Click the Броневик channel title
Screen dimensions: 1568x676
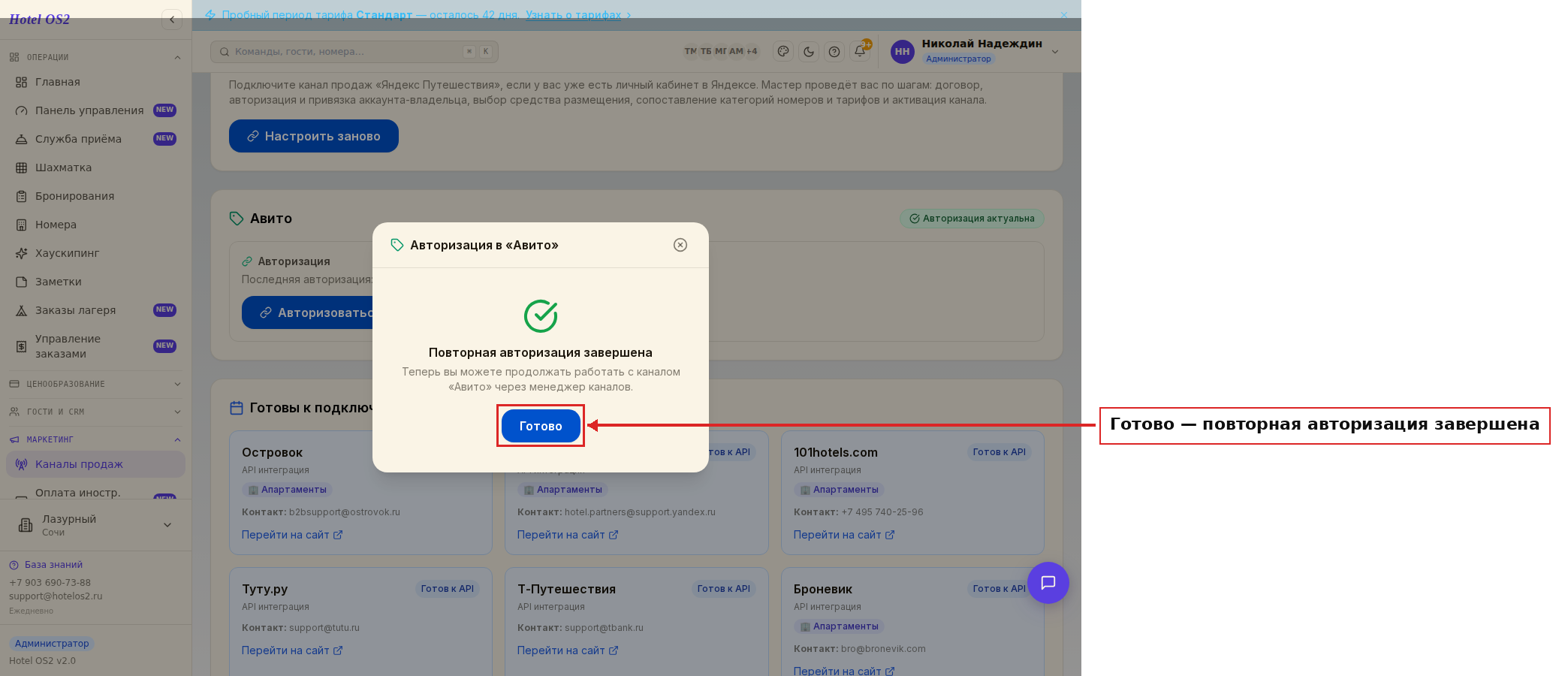(x=823, y=589)
